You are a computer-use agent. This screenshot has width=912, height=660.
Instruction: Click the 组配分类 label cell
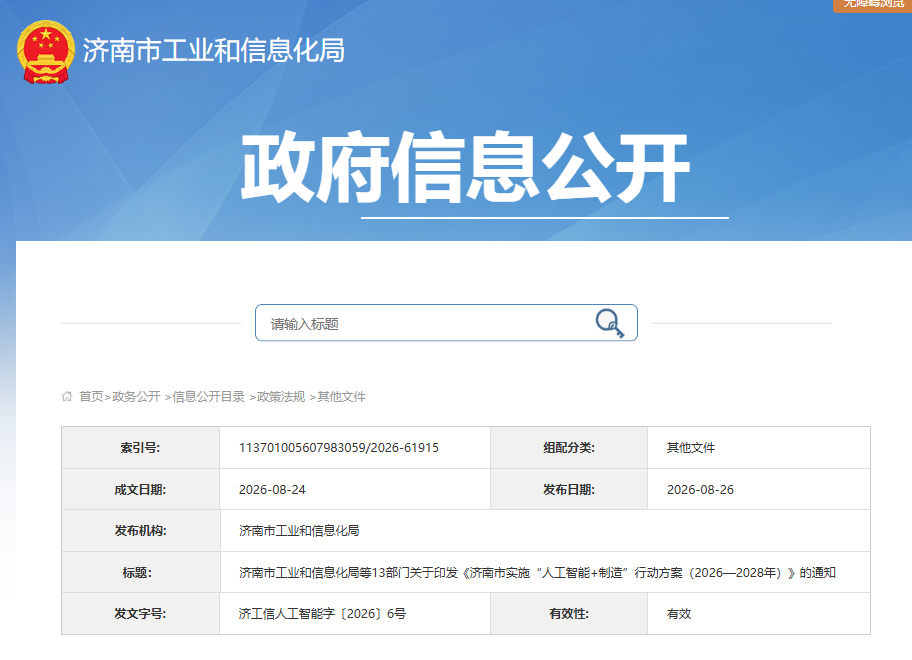click(x=569, y=448)
